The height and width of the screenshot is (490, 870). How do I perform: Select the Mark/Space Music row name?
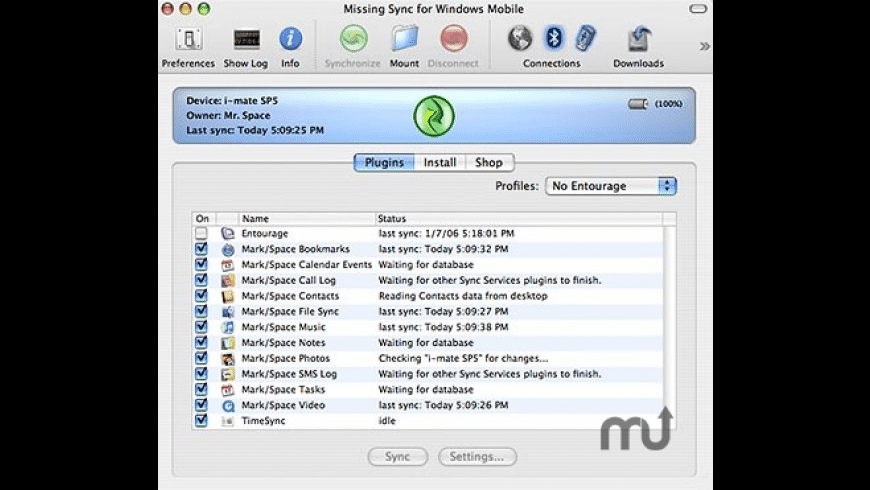(x=284, y=327)
